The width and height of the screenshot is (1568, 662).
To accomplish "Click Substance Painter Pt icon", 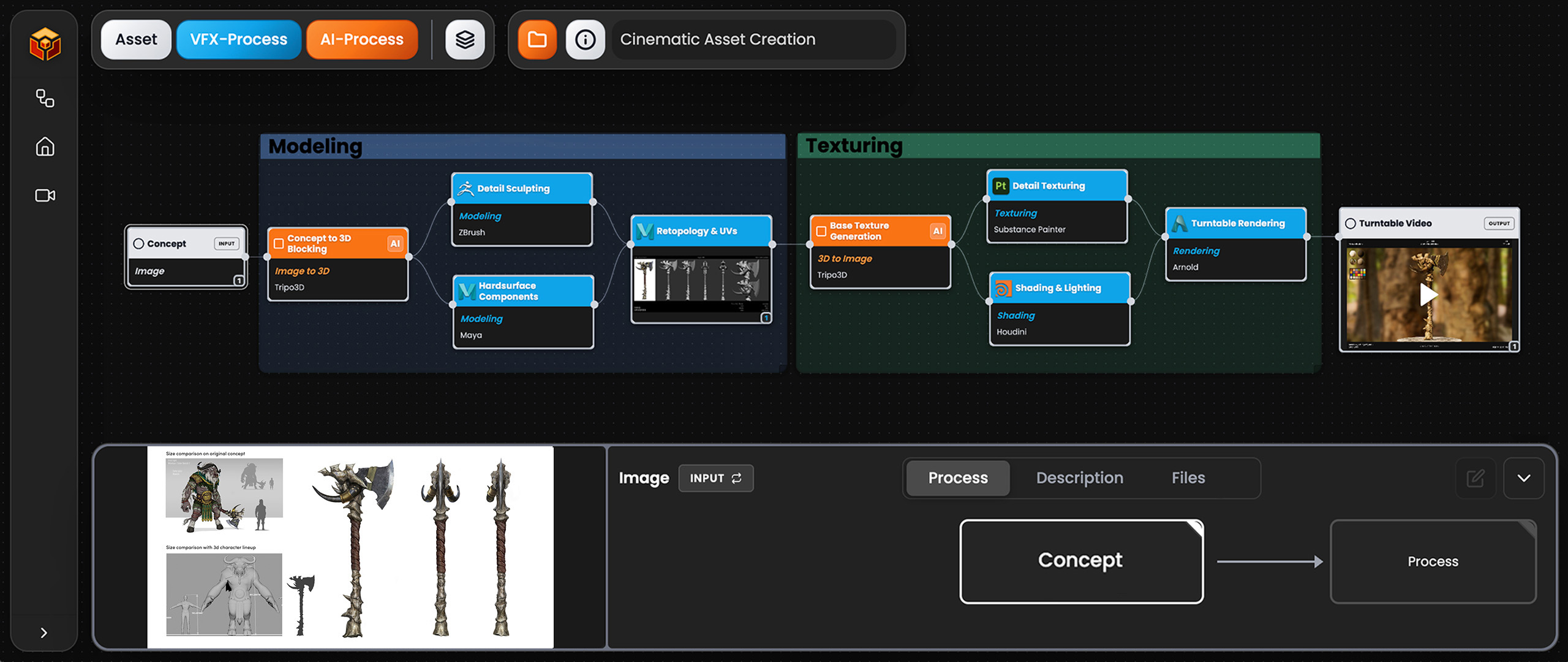I will (x=1001, y=186).
